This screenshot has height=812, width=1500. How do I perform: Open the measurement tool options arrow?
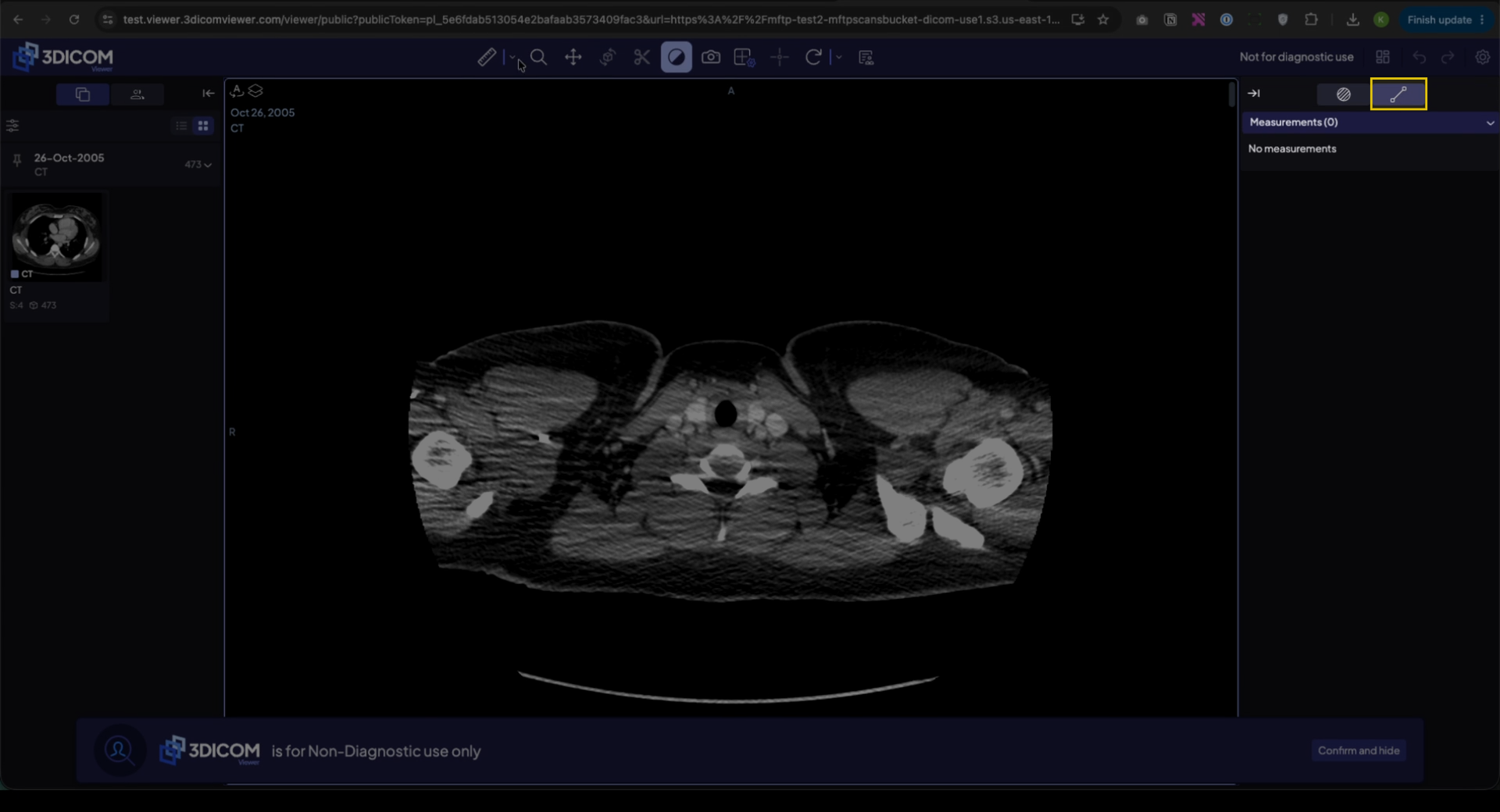point(512,57)
